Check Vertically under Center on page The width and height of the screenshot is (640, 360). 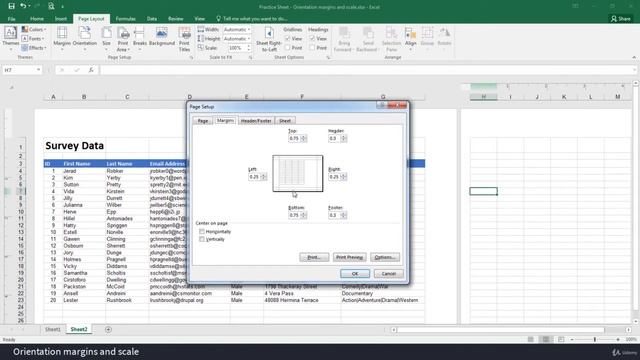pos(202,239)
